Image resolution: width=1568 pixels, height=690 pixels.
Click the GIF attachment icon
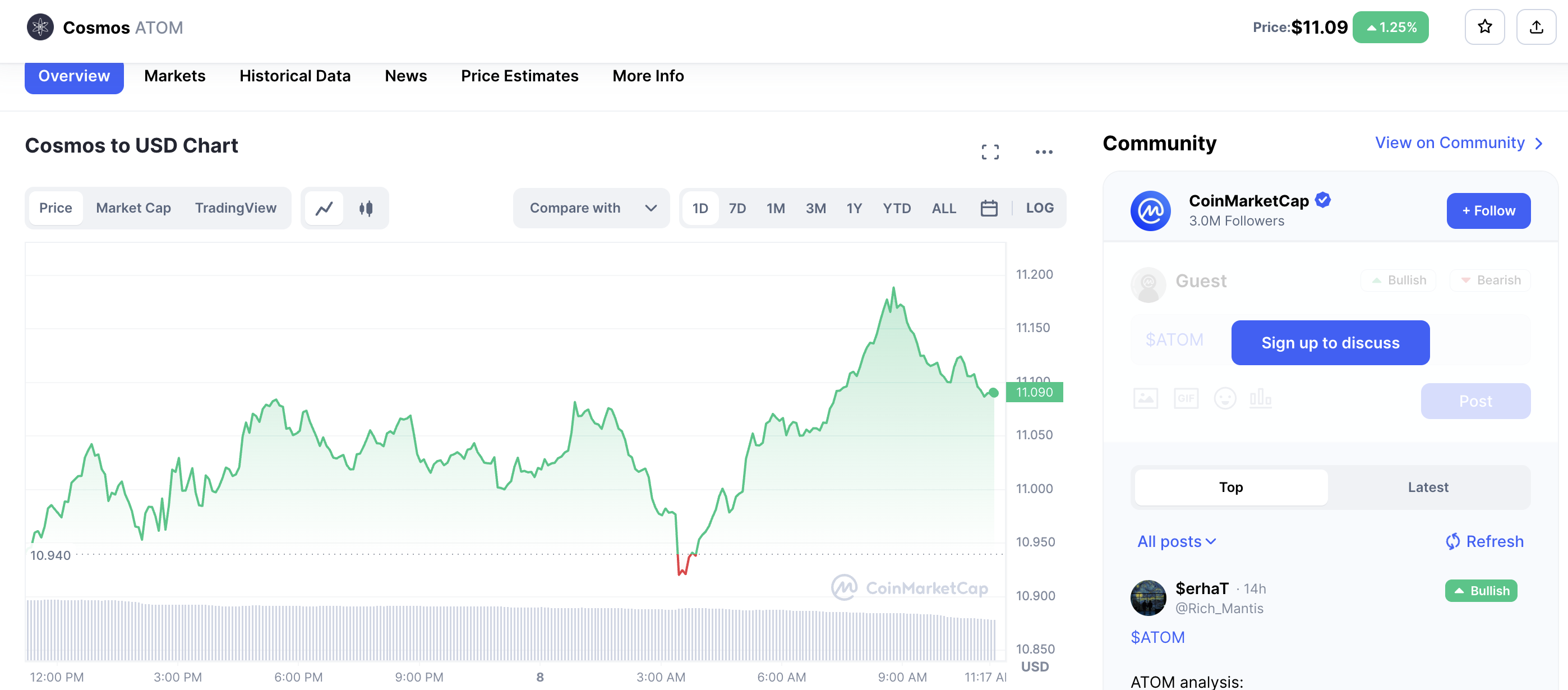click(1185, 398)
